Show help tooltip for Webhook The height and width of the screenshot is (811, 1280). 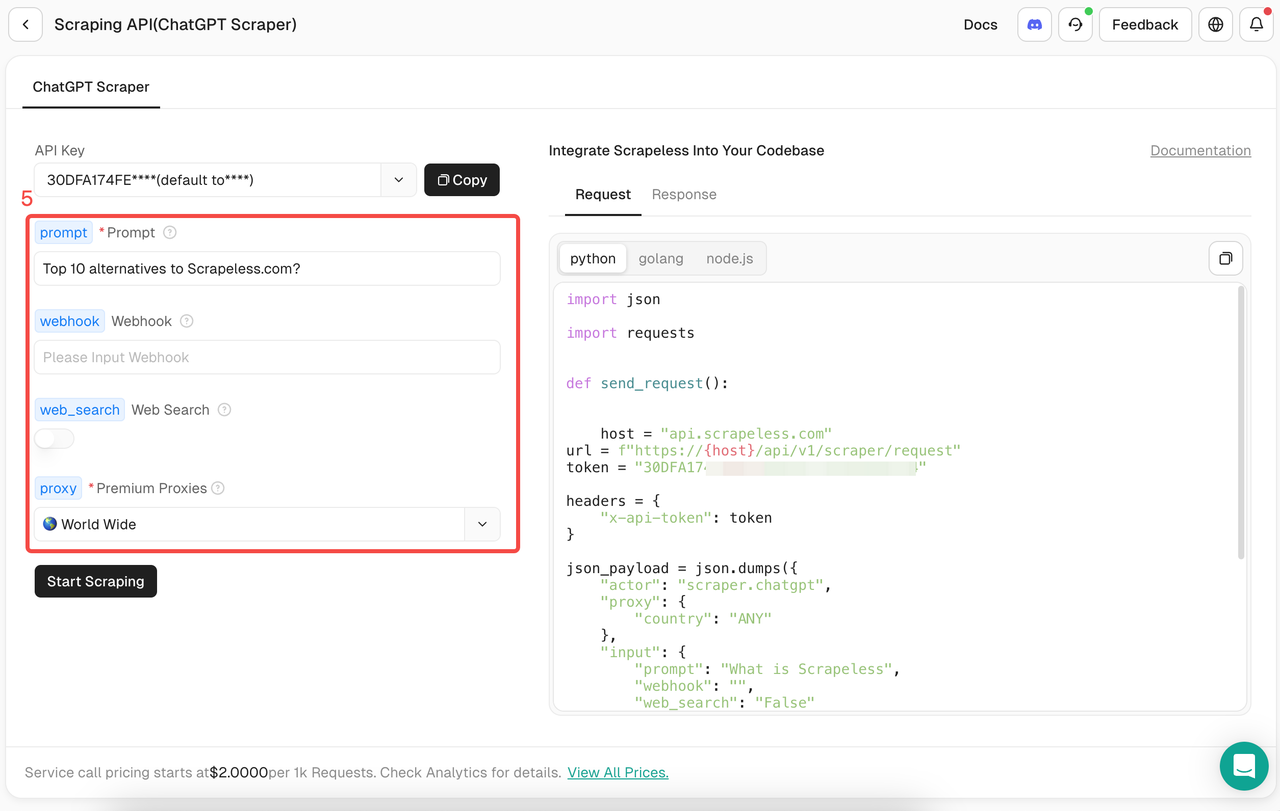[x=187, y=321]
